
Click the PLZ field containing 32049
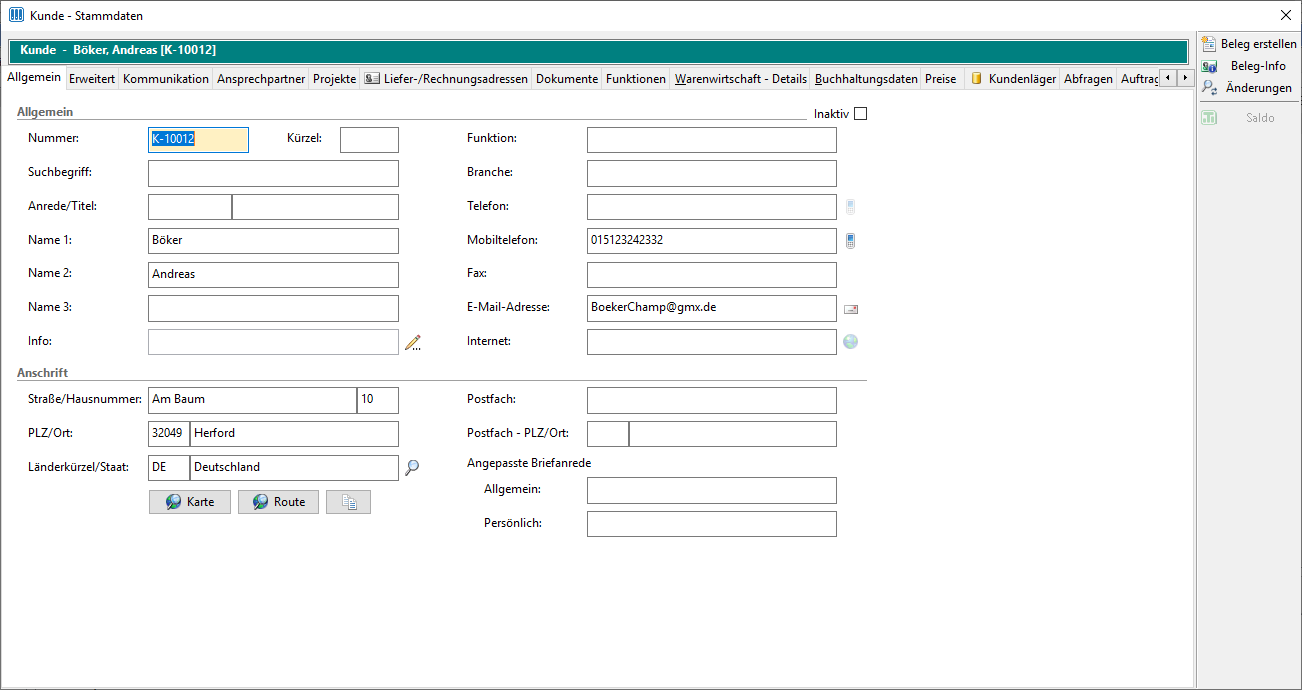tap(169, 434)
